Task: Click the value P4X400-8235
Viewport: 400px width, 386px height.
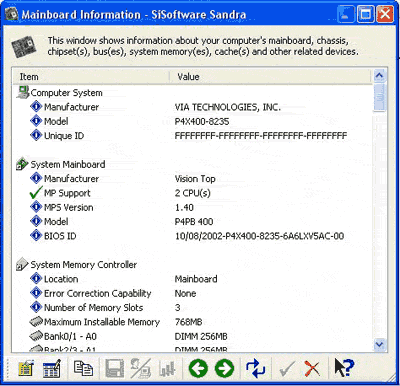Action: click(202, 121)
